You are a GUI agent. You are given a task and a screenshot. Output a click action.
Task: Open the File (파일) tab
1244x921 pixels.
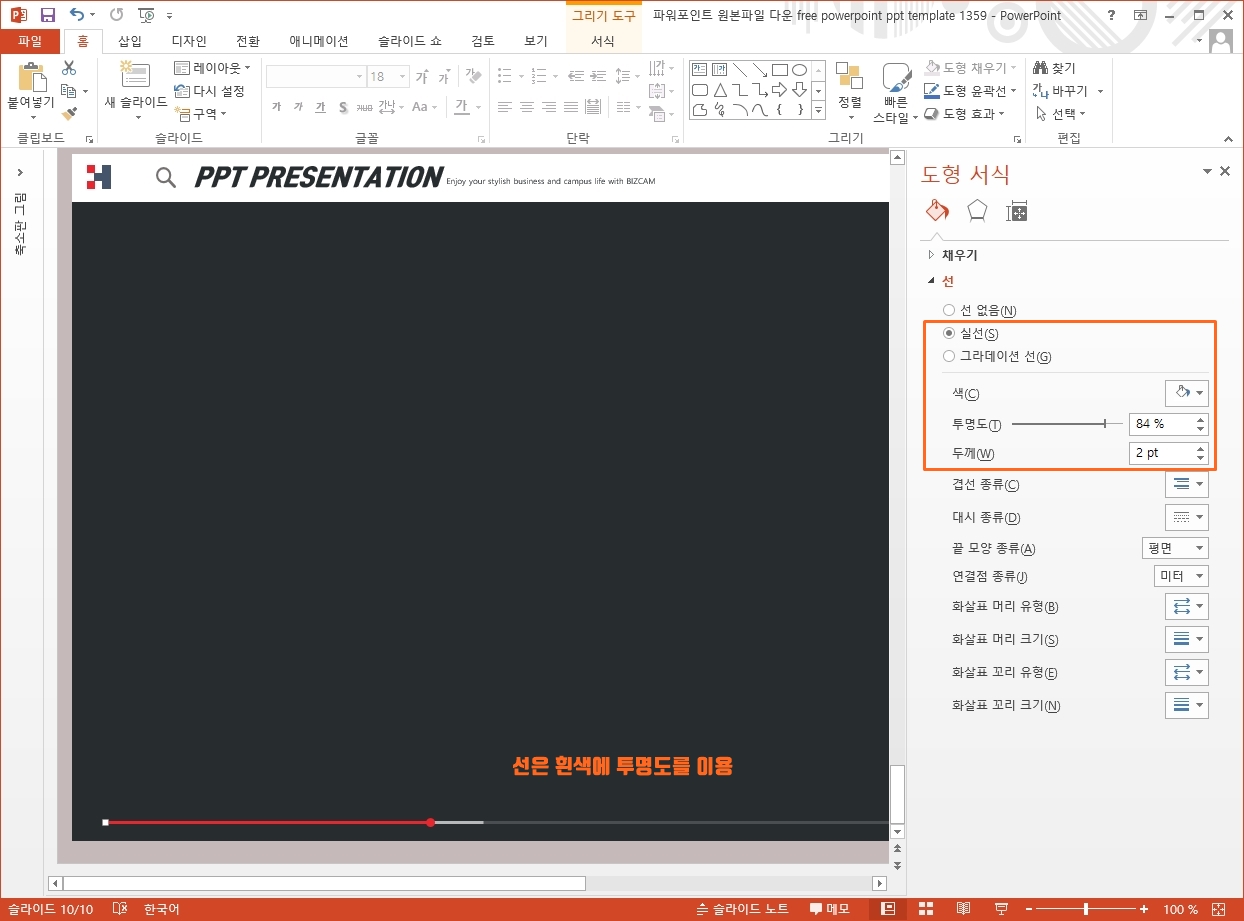tap(31, 41)
